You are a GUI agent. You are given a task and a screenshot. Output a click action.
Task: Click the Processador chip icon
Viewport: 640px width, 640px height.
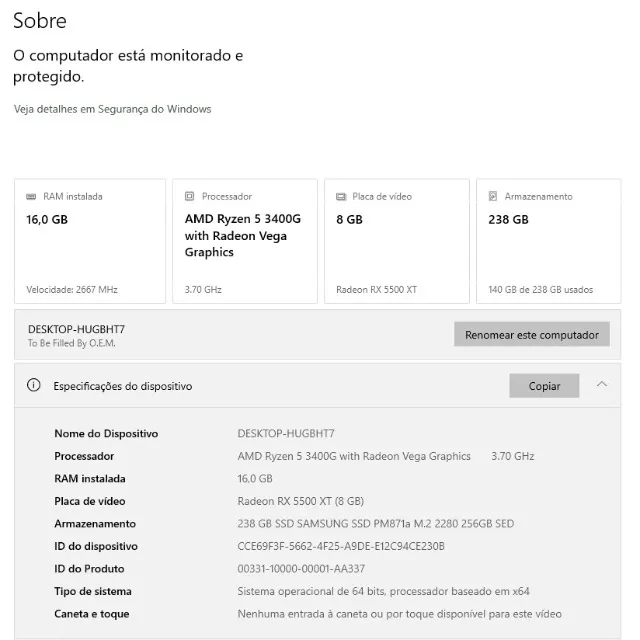point(189,196)
